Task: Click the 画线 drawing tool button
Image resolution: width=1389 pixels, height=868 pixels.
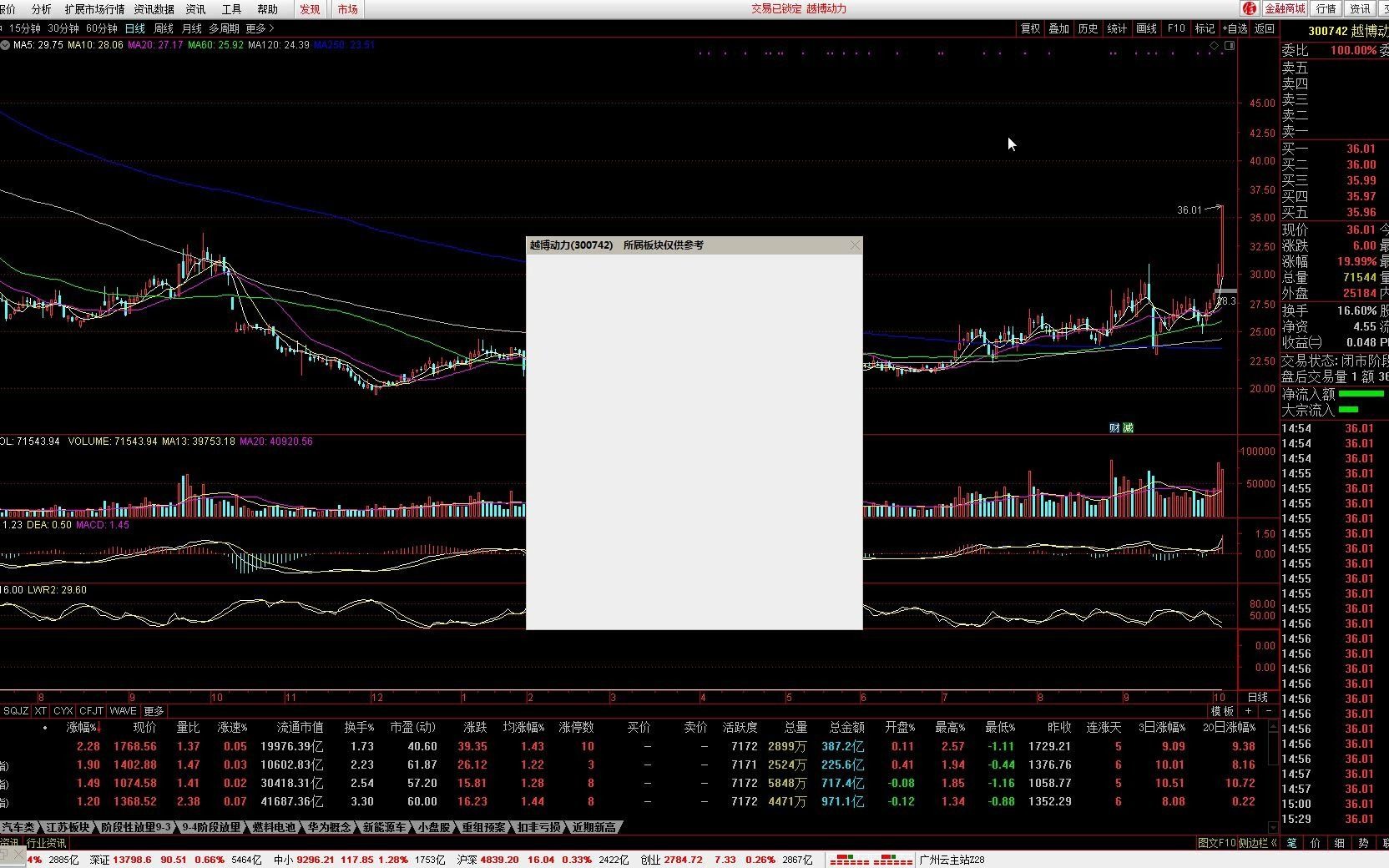Action: (1147, 28)
